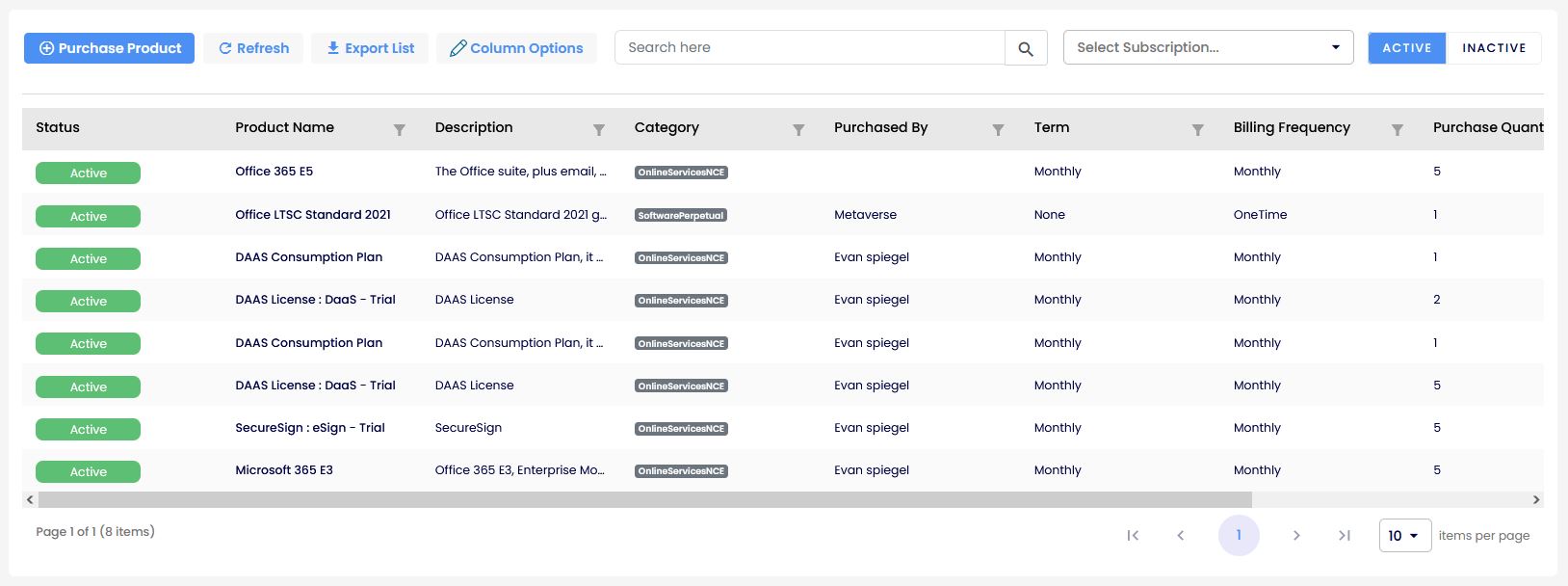The width and height of the screenshot is (1568, 586).
Task: Open the Term column filter
Action: click(x=1198, y=130)
